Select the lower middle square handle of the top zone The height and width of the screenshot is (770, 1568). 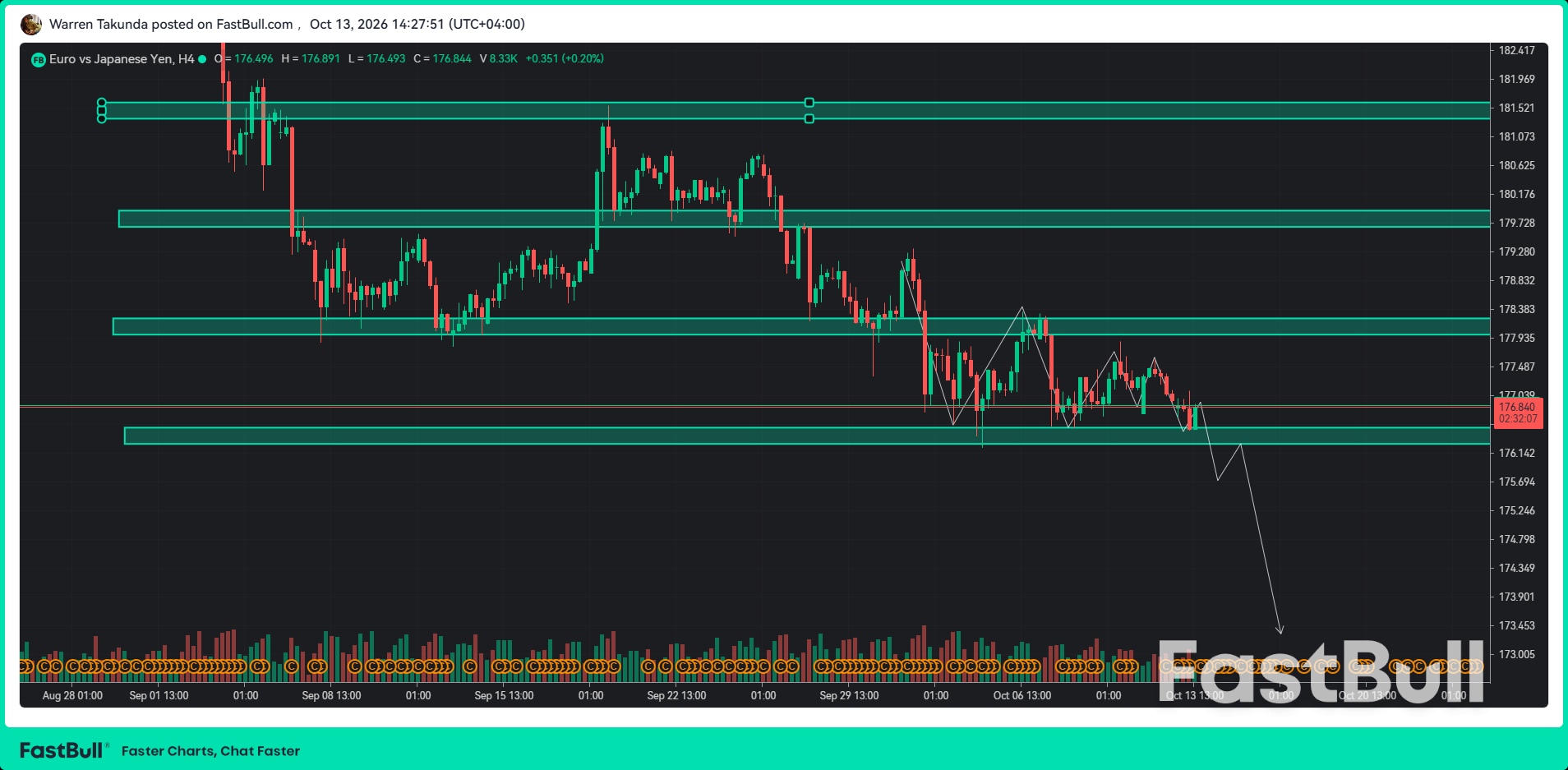tap(809, 119)
